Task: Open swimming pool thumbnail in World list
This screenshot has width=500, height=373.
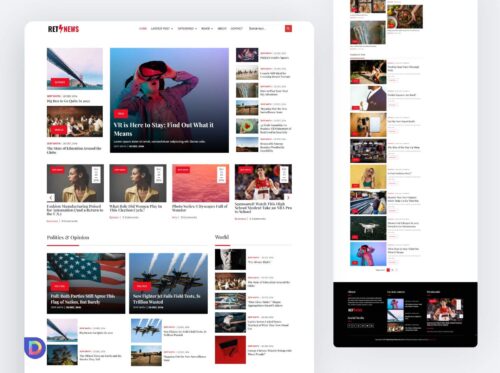Action: [230, 301]
